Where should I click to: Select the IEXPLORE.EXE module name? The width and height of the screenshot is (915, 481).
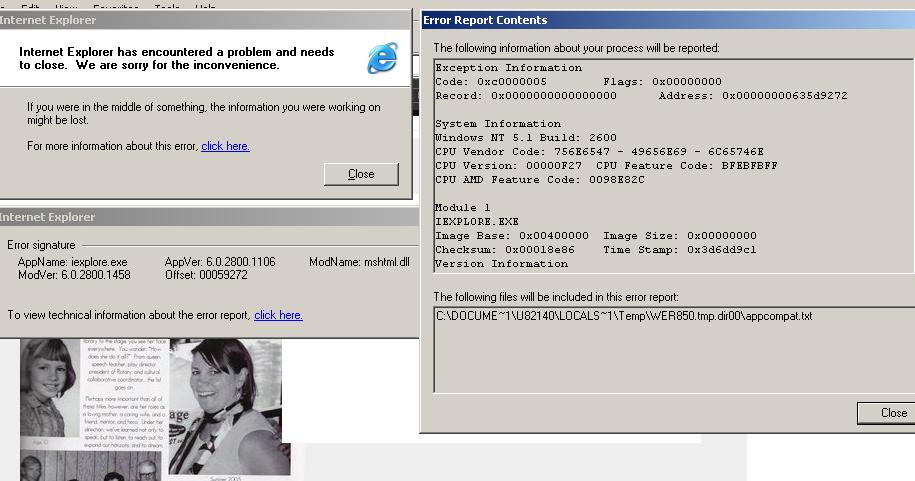[x=477, y=222]
